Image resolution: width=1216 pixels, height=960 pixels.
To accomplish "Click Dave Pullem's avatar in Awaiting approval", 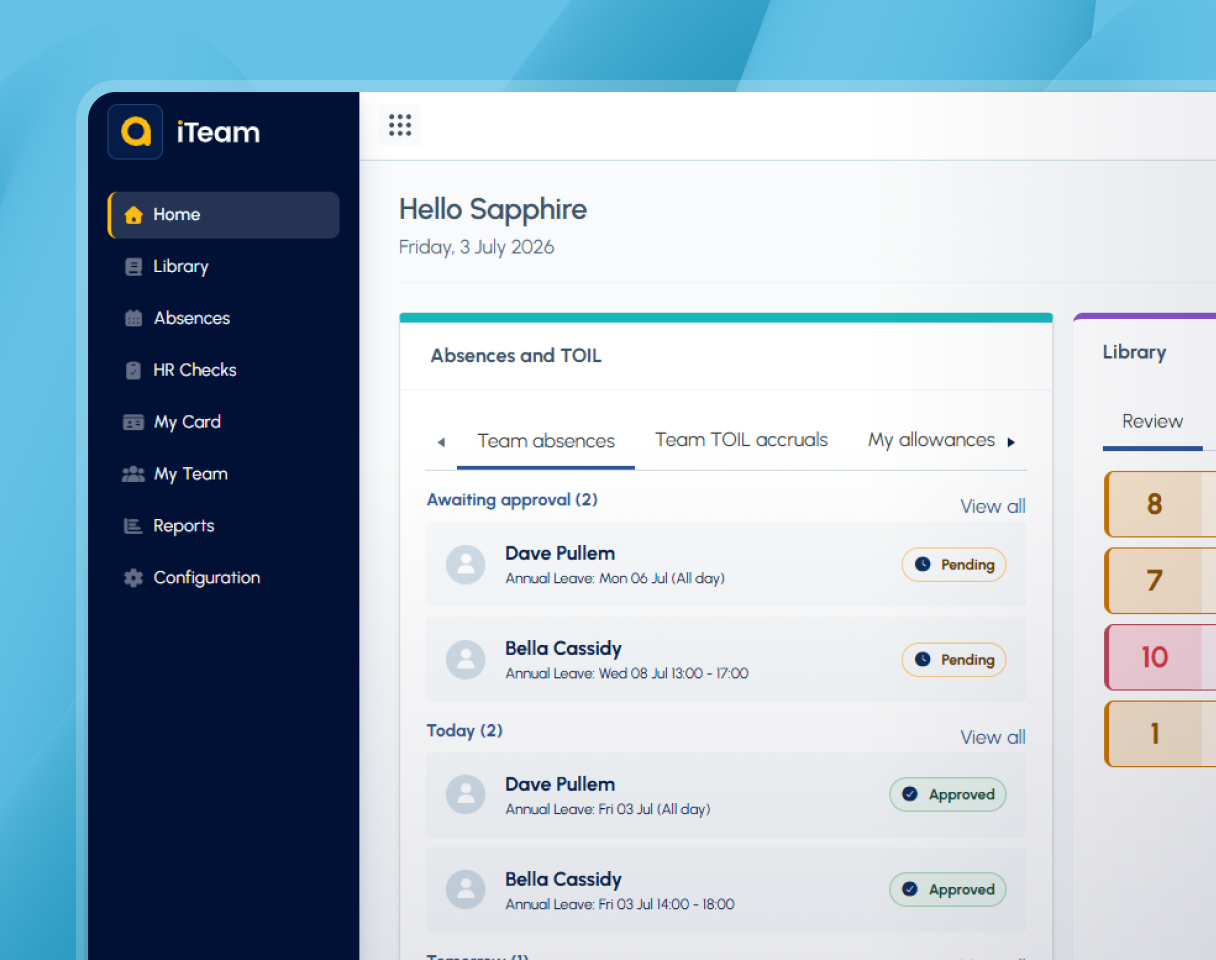I will [465, 564].
